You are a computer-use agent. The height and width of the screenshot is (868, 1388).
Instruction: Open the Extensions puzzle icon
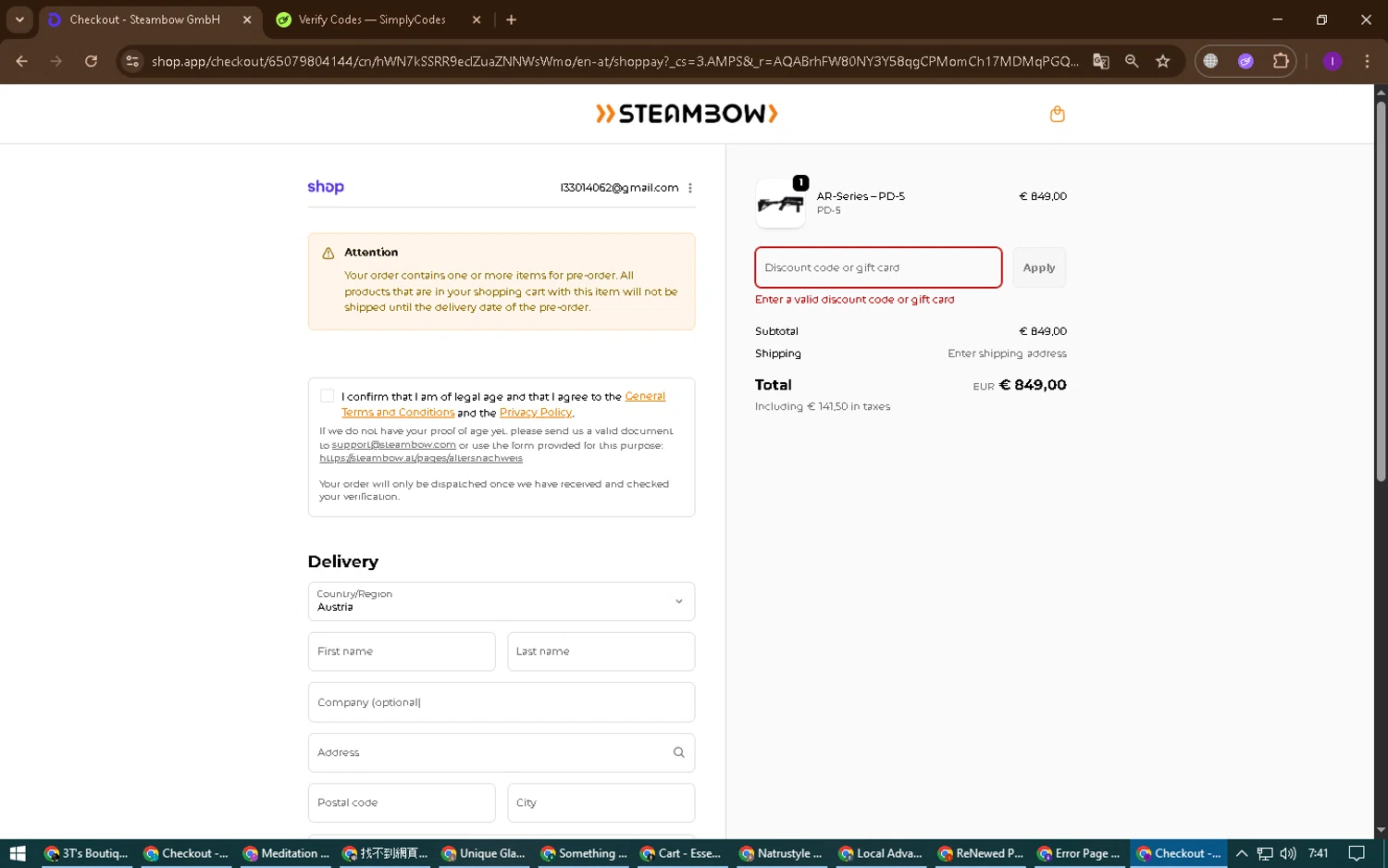click(x=1281, y=61)
